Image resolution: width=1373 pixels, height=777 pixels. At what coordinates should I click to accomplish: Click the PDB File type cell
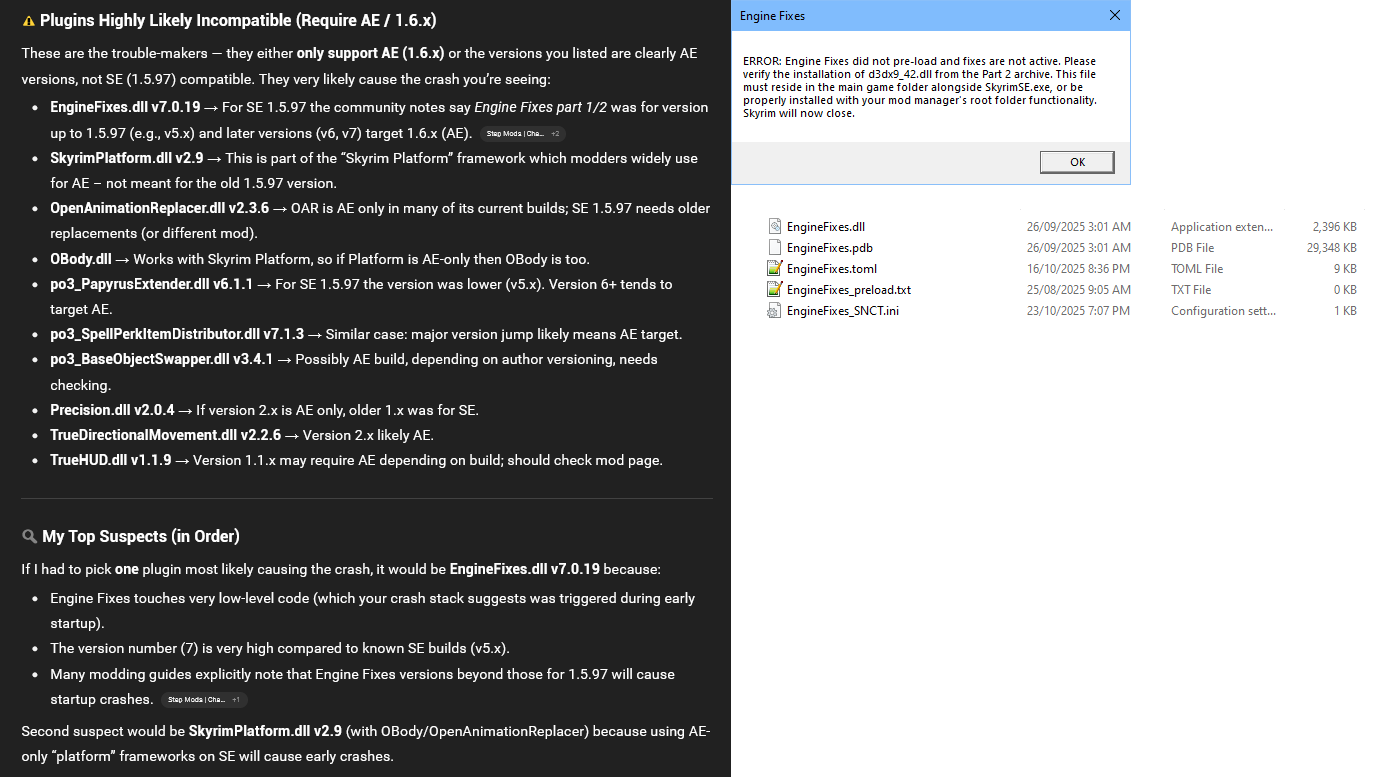pyautogui.click(x=1192, y=248)
